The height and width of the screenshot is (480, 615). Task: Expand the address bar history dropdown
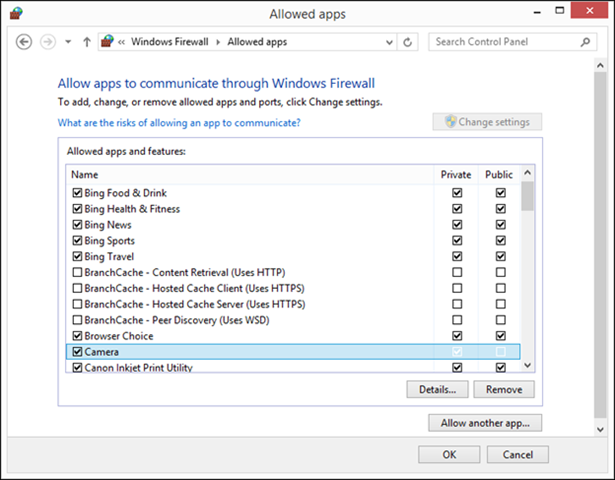tap(389, 42)
